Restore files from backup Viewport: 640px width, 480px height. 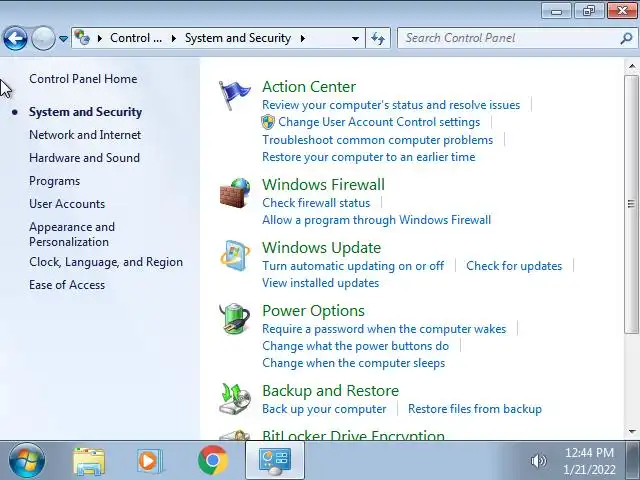click(475, 409)
